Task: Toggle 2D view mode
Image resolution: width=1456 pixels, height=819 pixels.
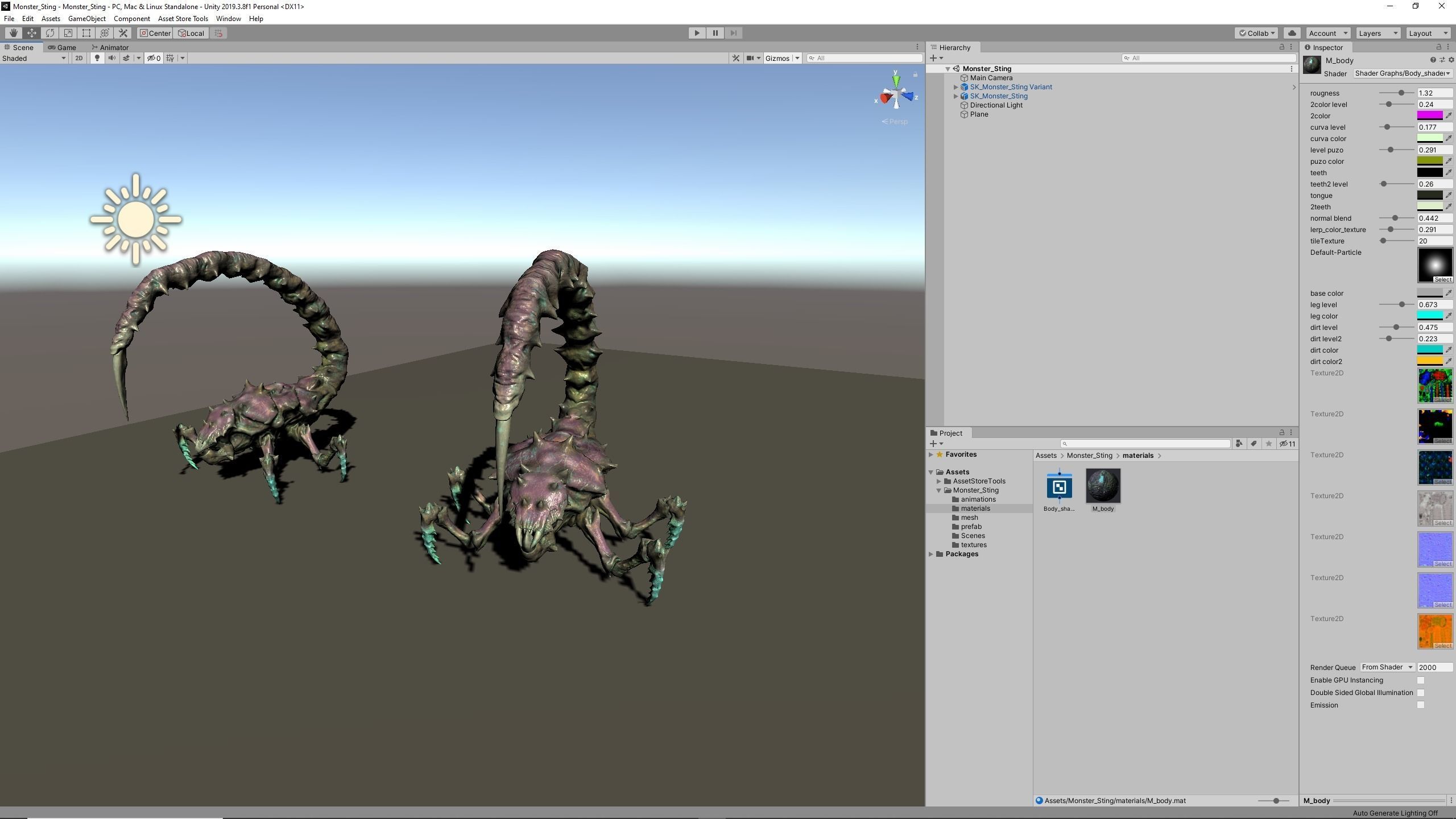Action: pyautogui.click(x=79, y=58)
